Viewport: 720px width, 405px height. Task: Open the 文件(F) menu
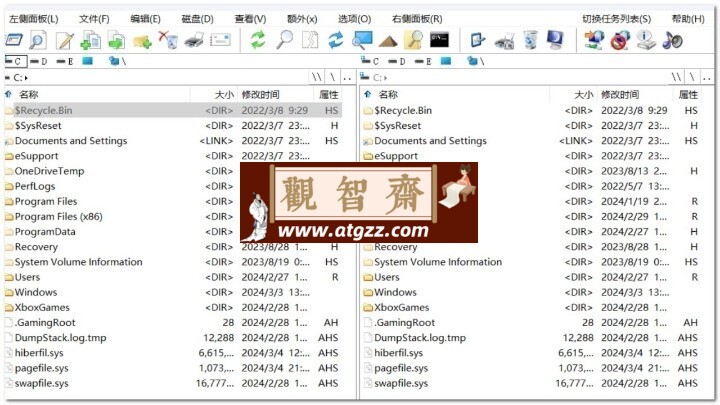click(94, 19)
